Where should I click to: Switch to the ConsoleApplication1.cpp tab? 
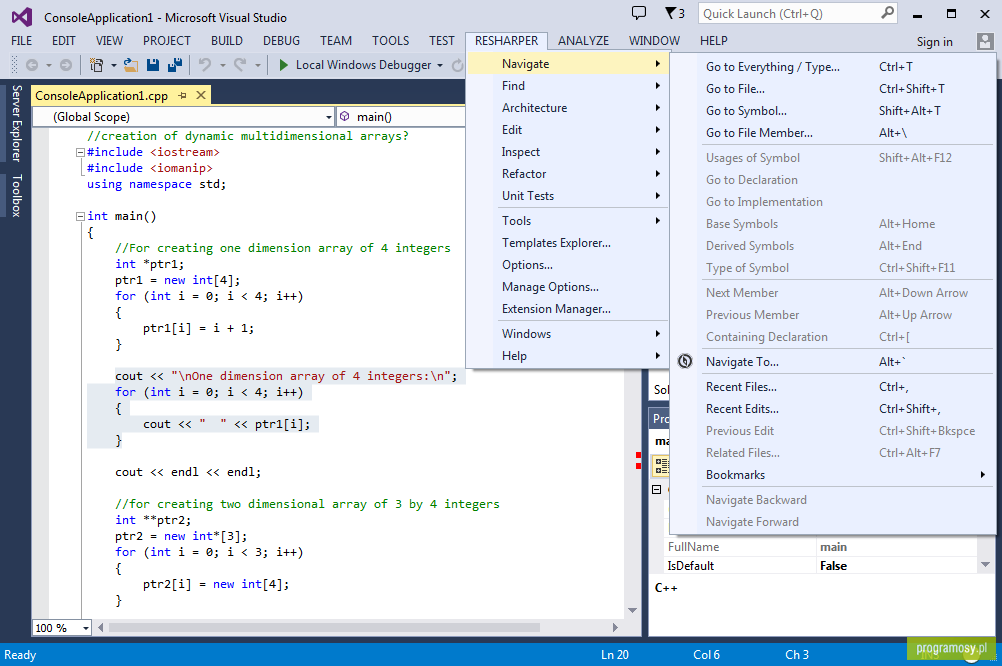102,96
